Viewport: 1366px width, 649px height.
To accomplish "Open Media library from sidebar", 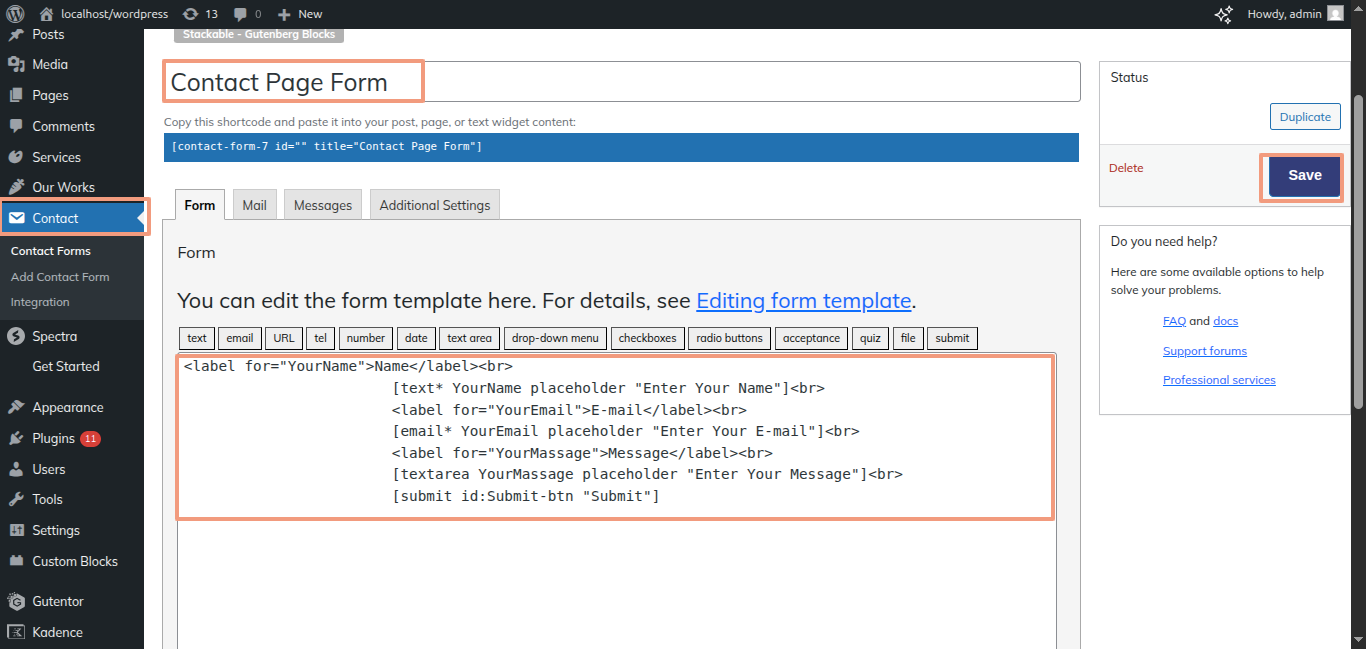I will 50,65.
